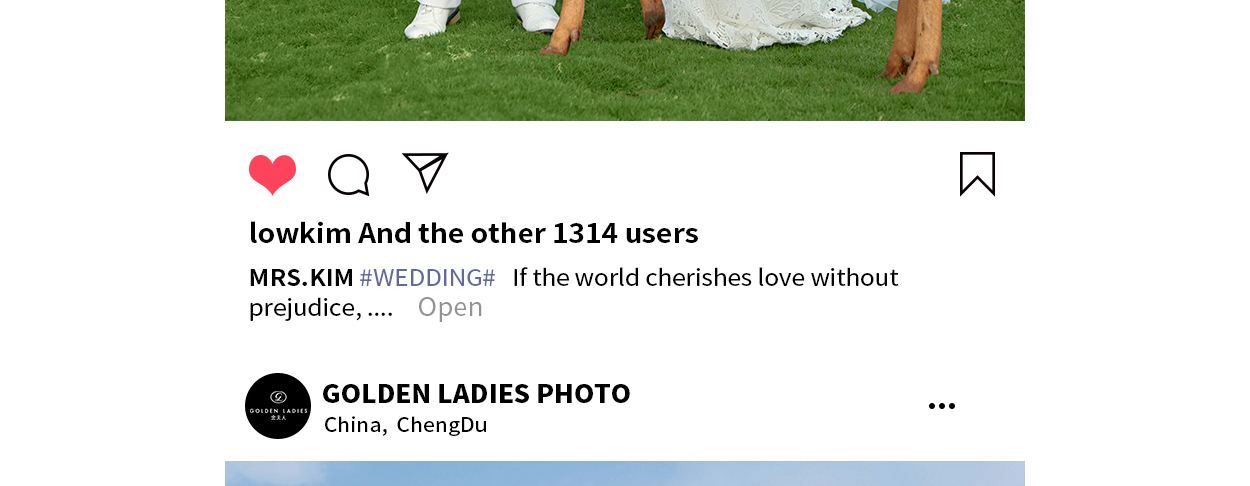Save the post with the bookmark icon
Viewport: 1250px width, 486px height.
(x=977, y=174)
